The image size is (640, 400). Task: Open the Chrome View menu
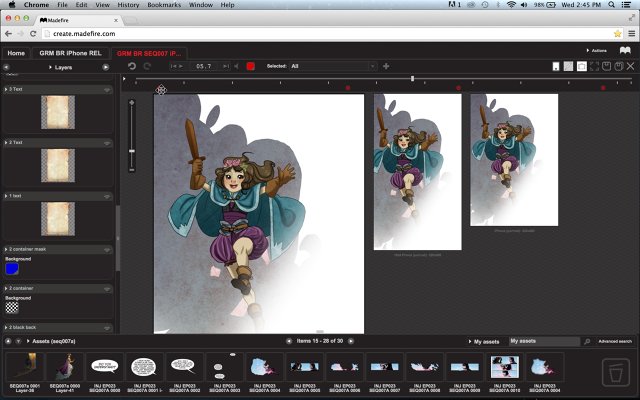coord(102,5)
